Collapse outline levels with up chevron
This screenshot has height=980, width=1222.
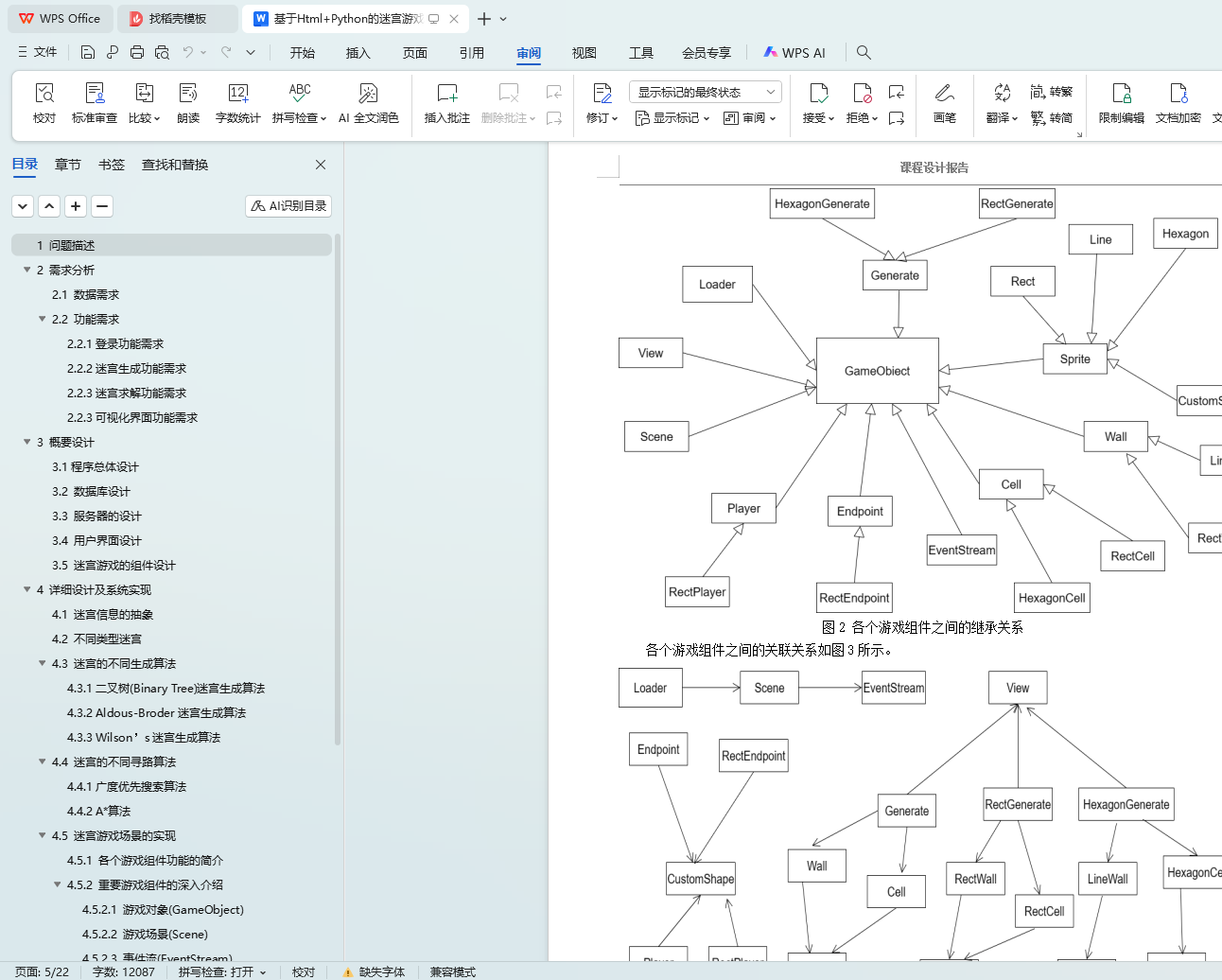[x=49, y=205]
